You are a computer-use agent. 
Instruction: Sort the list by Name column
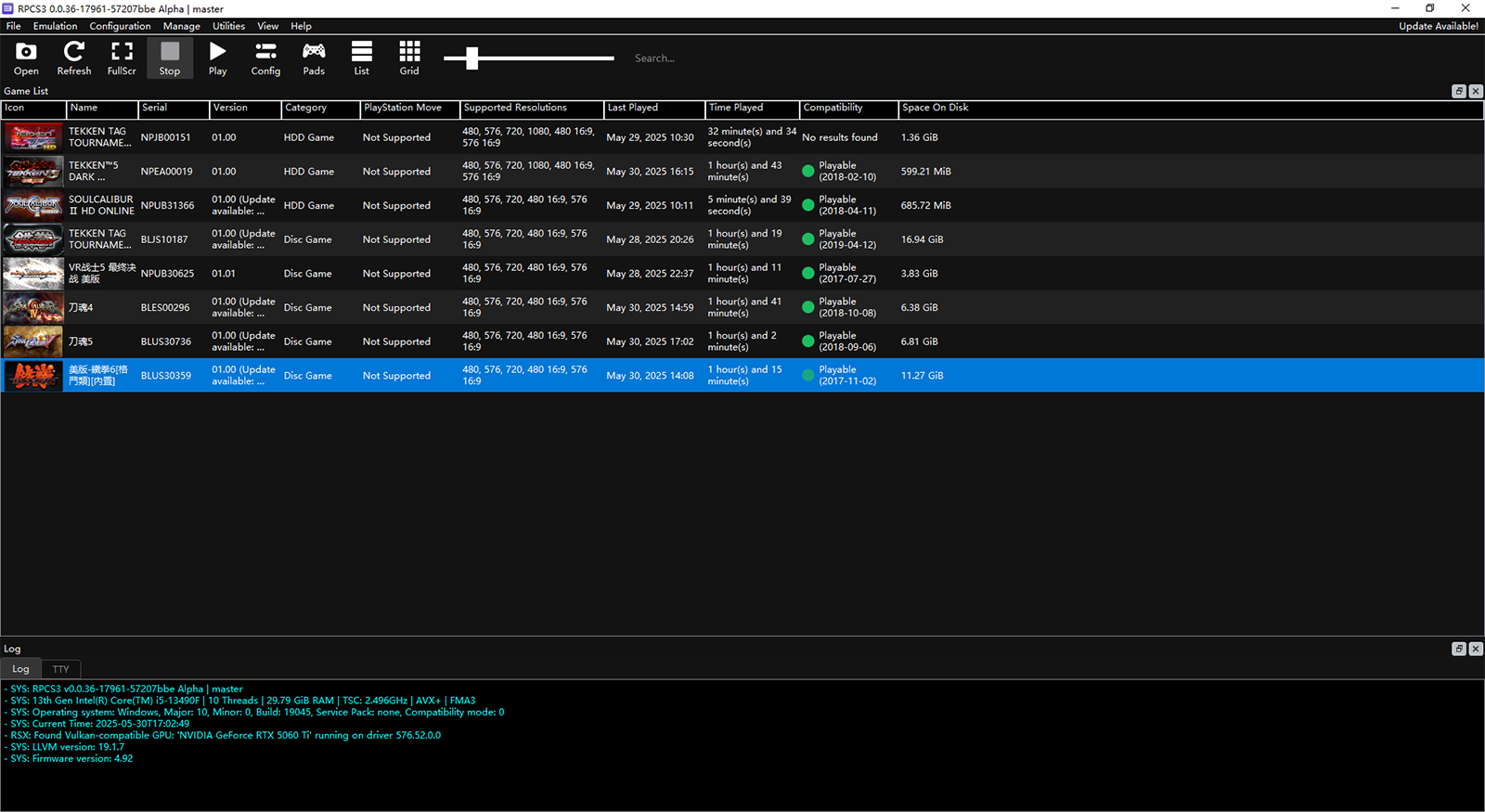click(102, 109)
